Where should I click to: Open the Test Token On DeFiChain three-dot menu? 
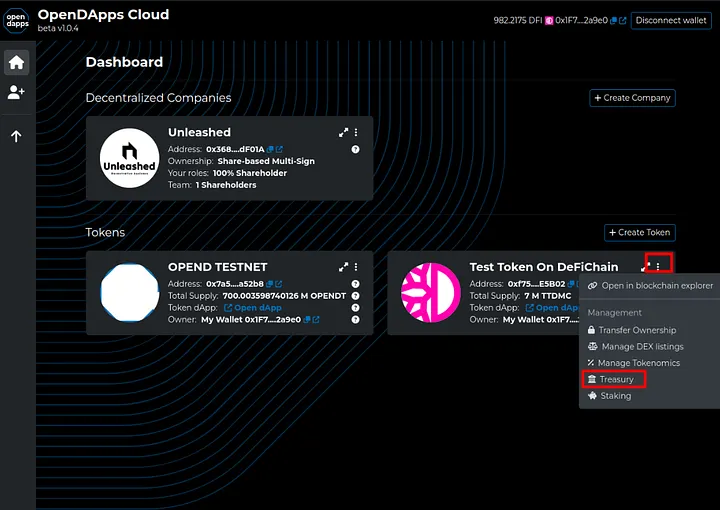pyautogui.click(x=658, y=266)
